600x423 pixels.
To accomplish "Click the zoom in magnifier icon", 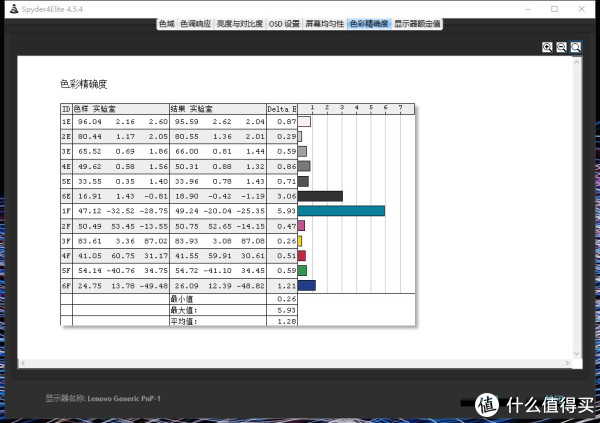I will [548, 47].
